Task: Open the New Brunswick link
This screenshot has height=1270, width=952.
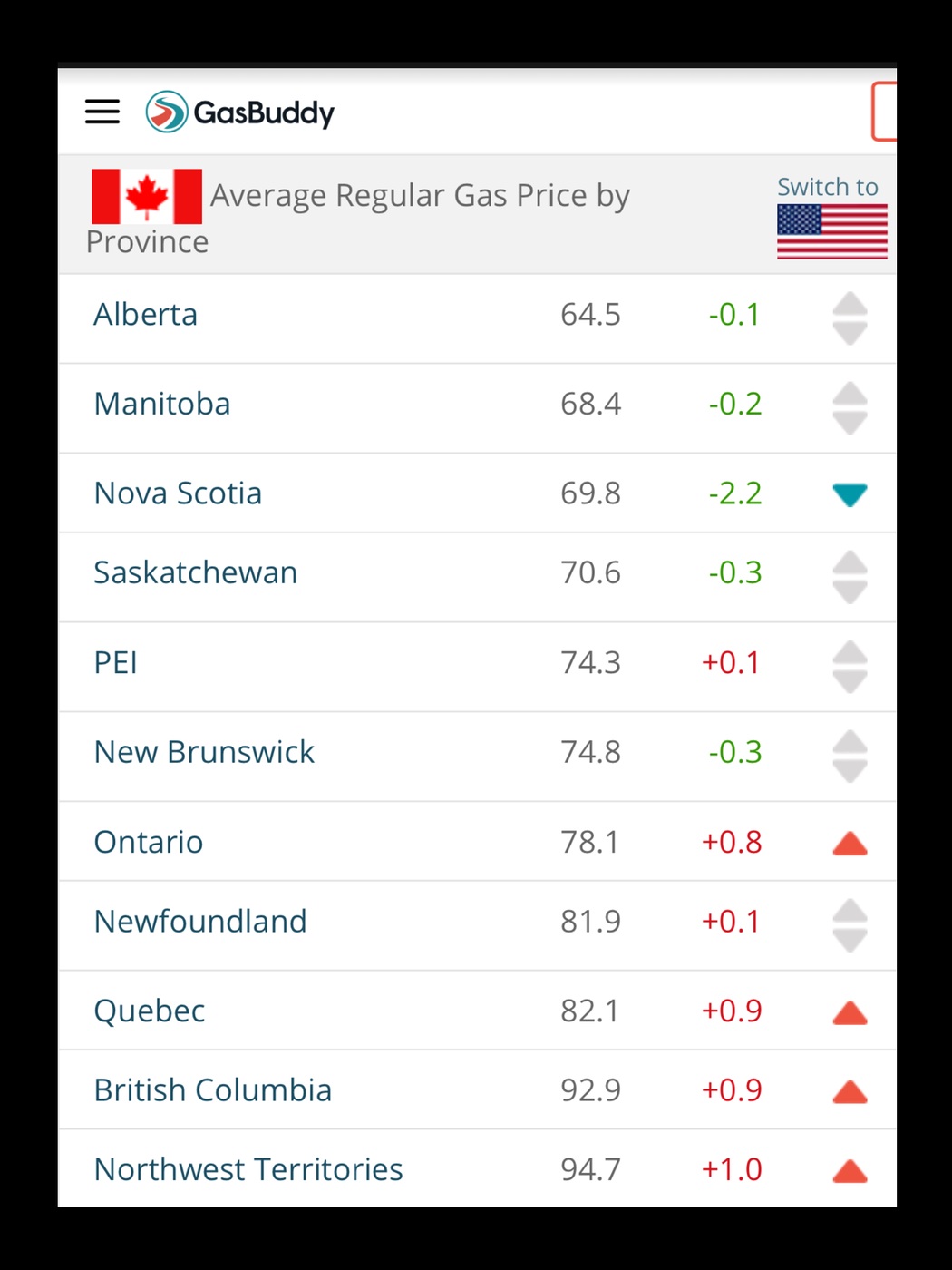Action: (x=204, y=752)
